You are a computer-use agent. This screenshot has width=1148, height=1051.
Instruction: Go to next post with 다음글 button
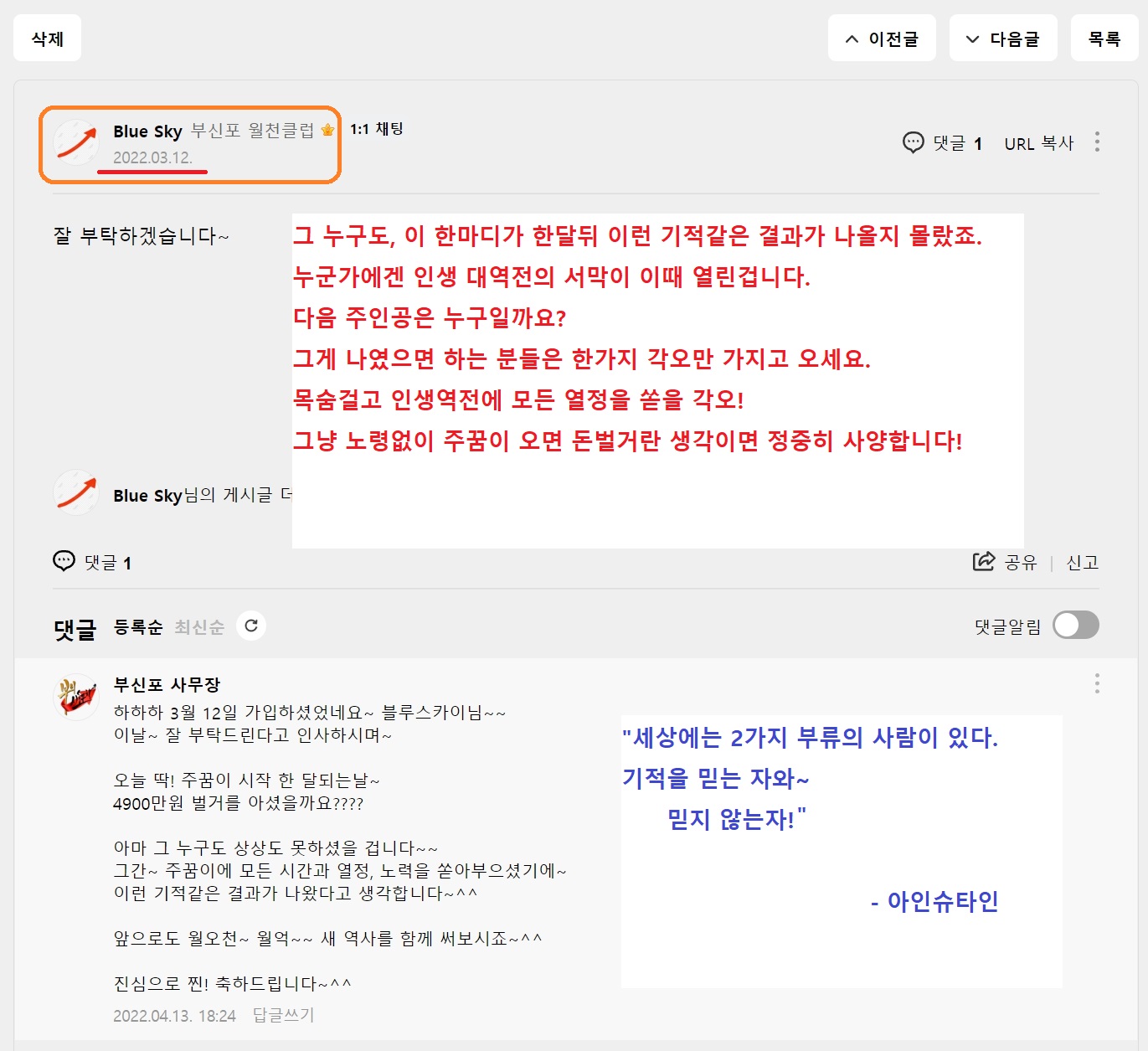coord(1003,39)
